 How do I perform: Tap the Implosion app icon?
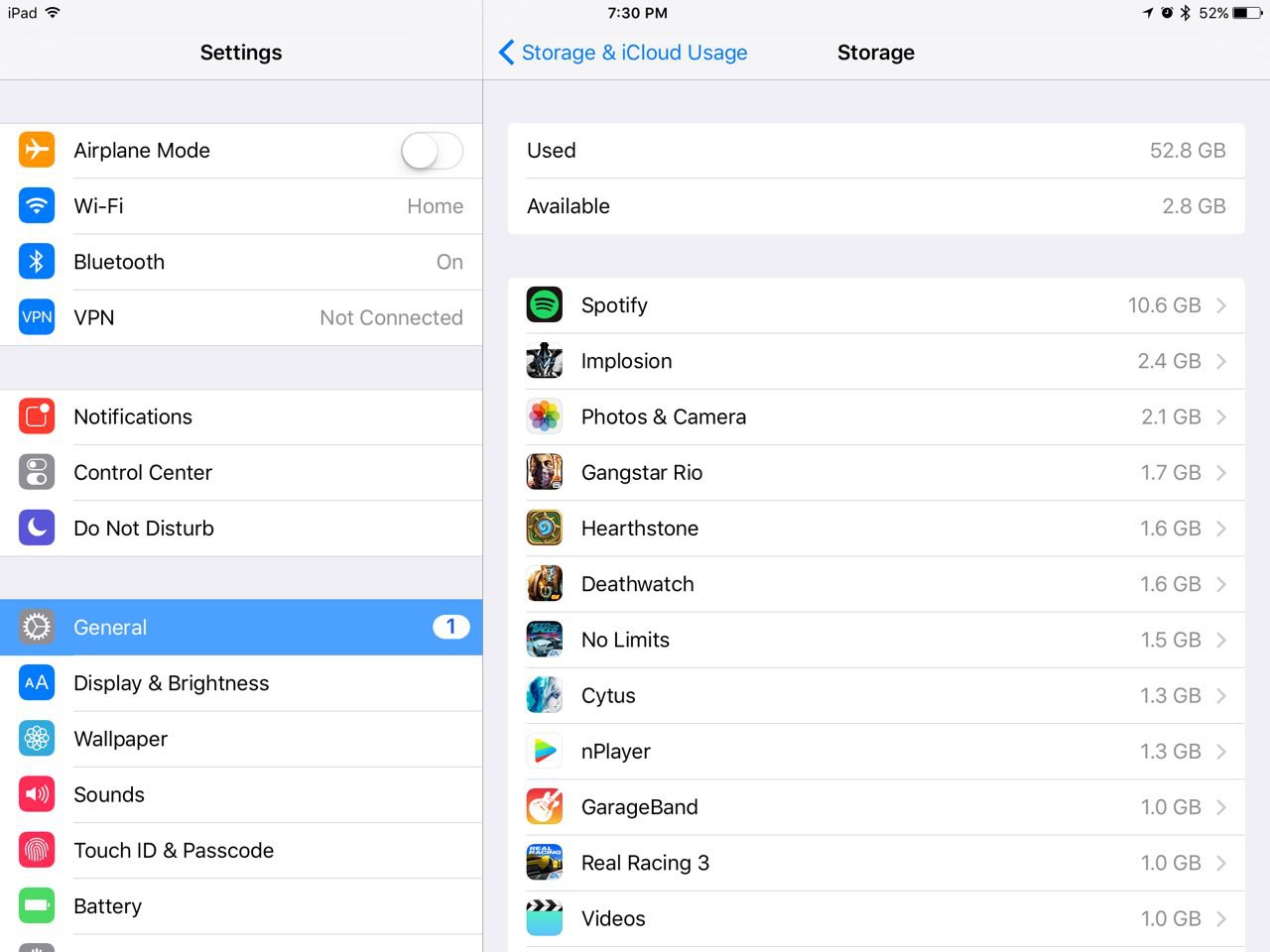tap(545, 361)
